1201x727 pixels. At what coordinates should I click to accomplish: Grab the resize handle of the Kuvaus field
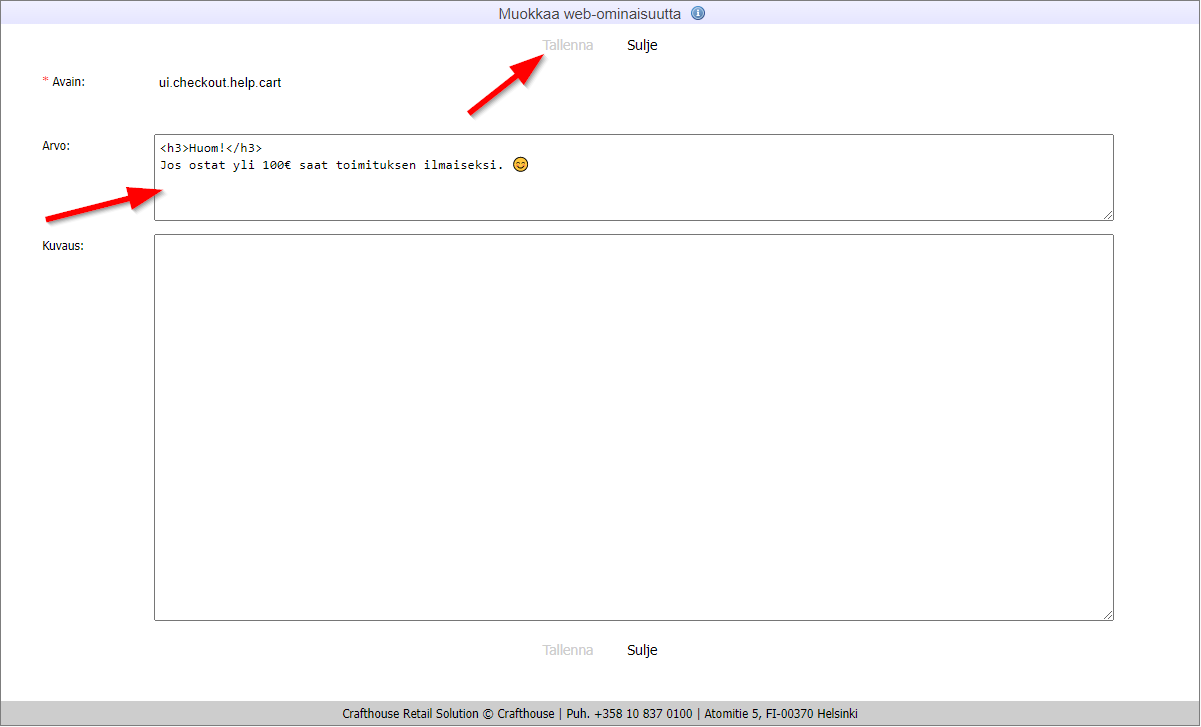pos(1107,614)
